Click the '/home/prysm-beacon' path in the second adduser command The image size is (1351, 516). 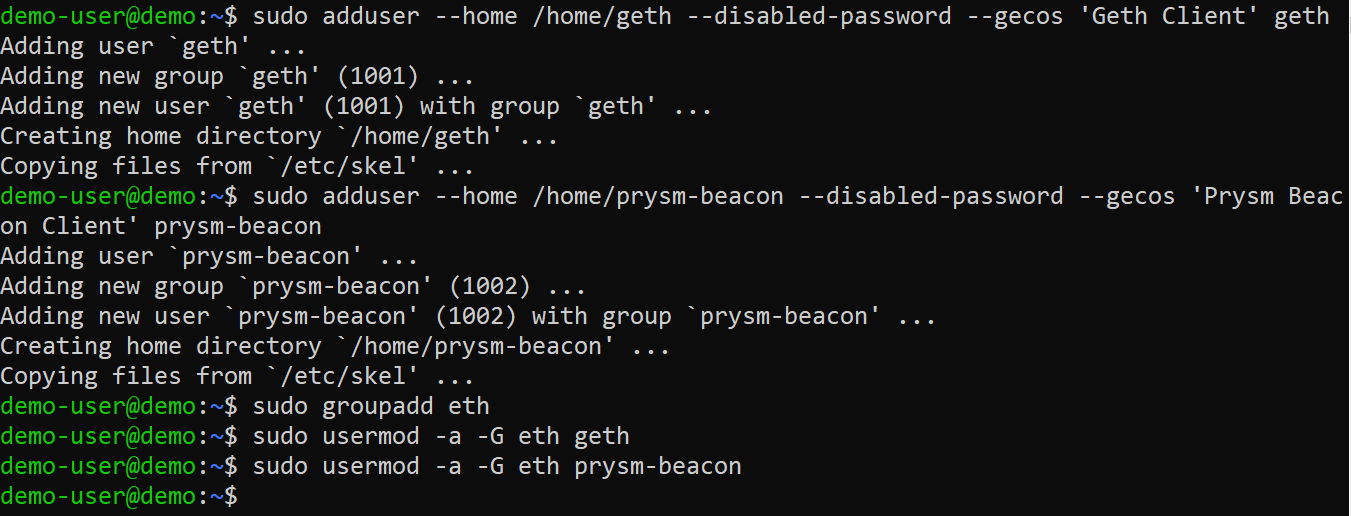657,196
